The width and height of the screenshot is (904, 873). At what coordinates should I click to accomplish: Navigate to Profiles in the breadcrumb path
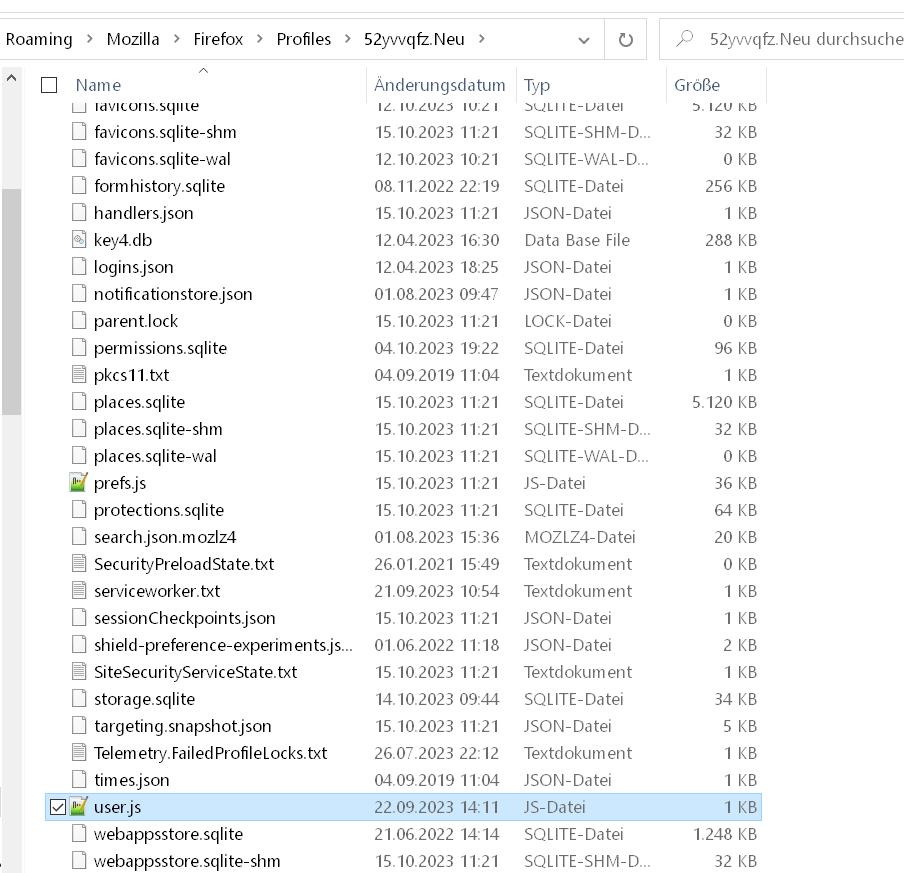click(304, 40)
